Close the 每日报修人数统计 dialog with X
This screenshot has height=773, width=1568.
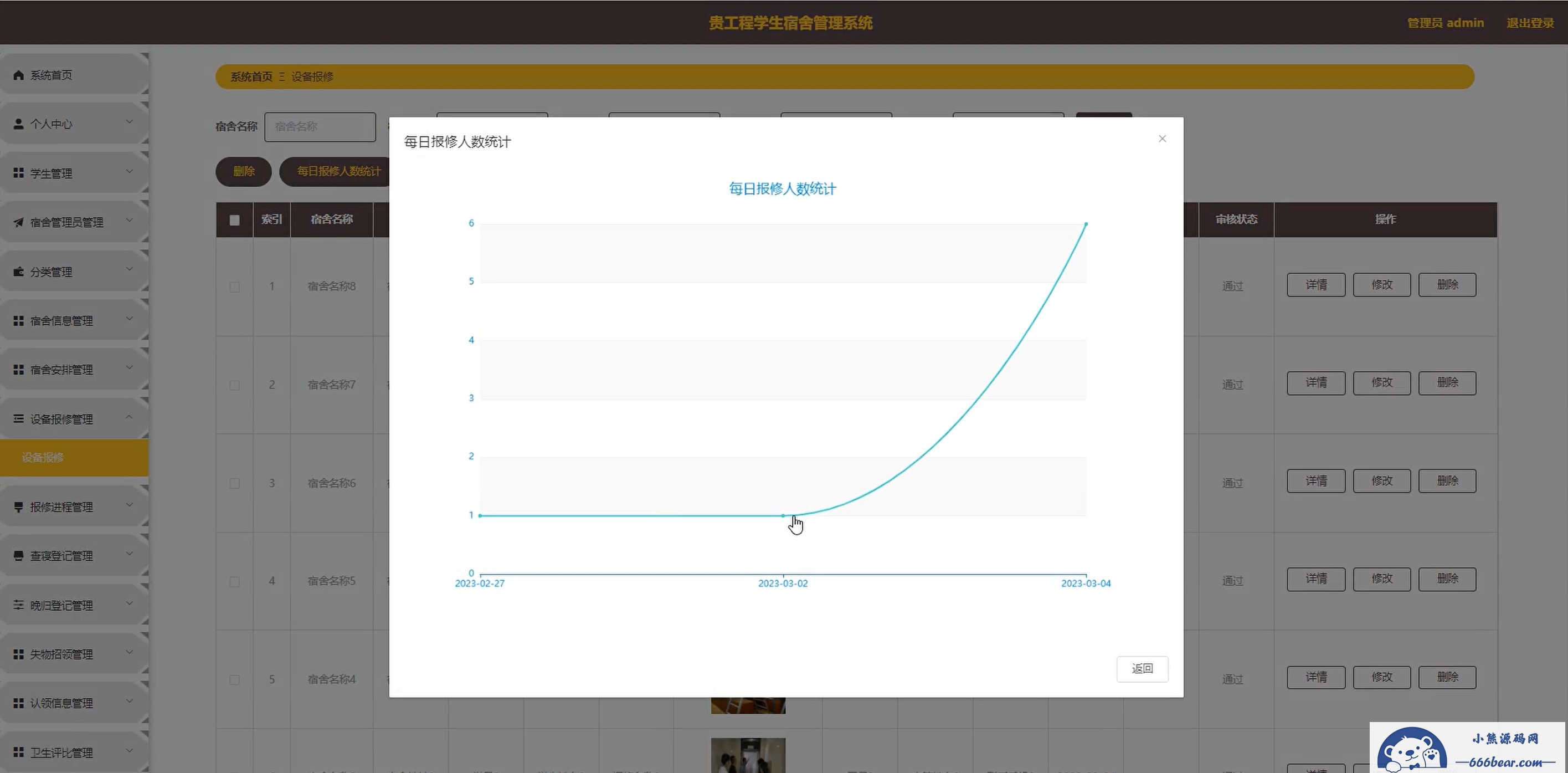(1162, 139)
